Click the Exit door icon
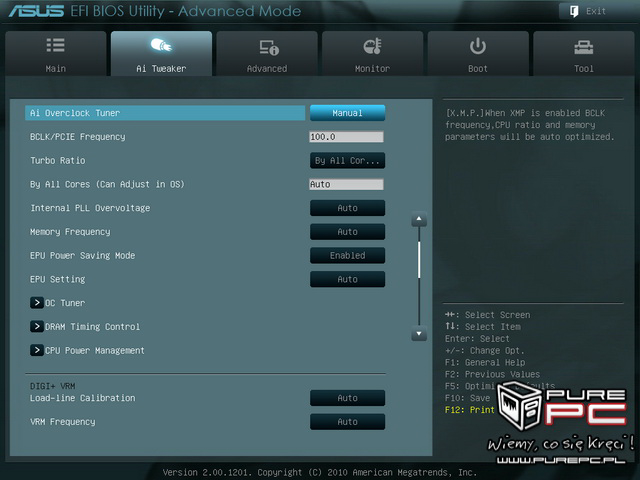Screen dimensions: 640x480 pyautogui.click(x=574, y=11)
